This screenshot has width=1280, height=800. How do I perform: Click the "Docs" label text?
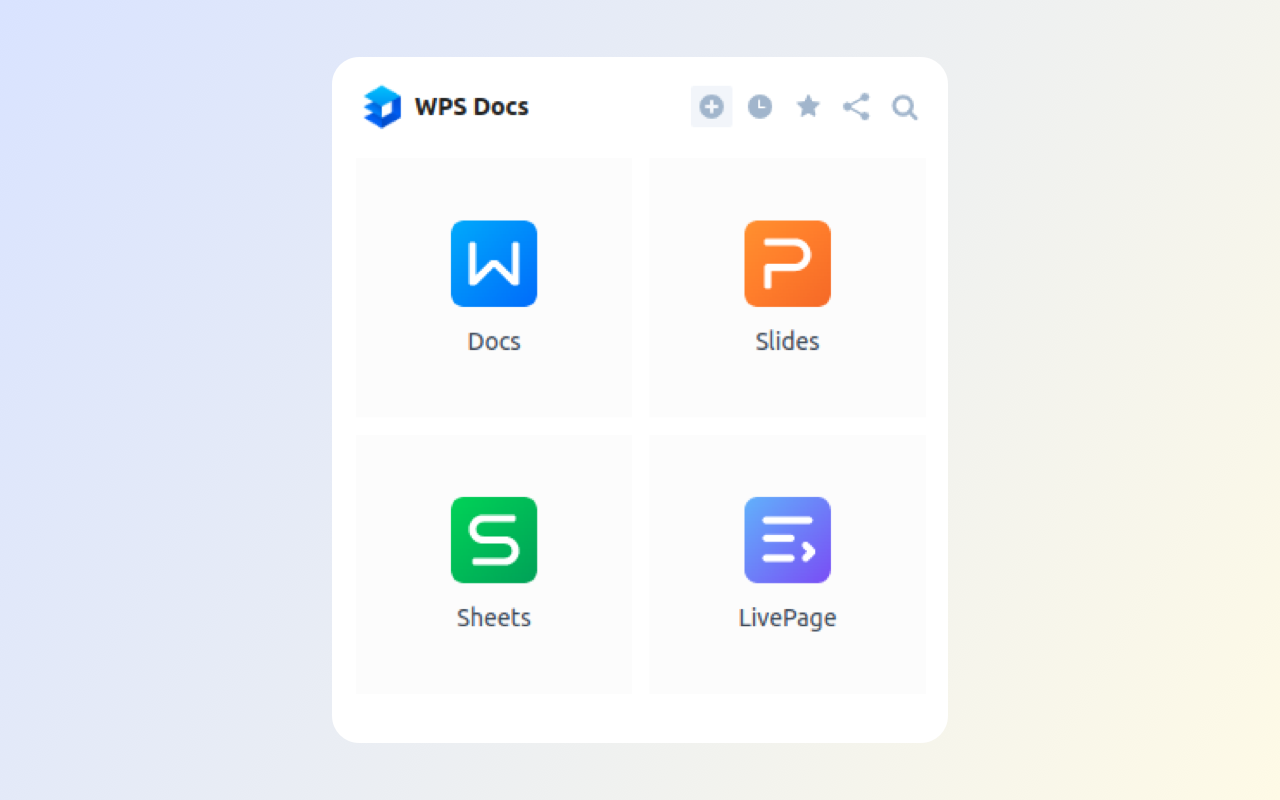494,341
